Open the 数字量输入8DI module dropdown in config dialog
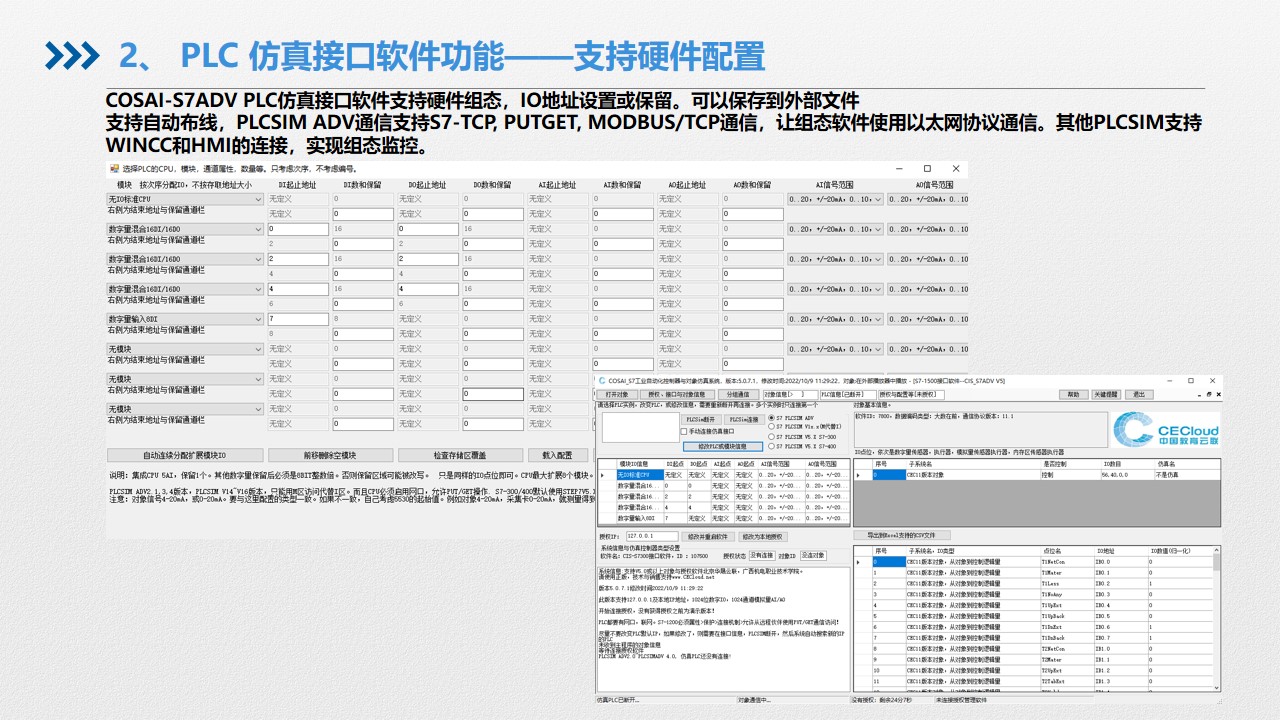1280x720 pixels. coord(185,319)
